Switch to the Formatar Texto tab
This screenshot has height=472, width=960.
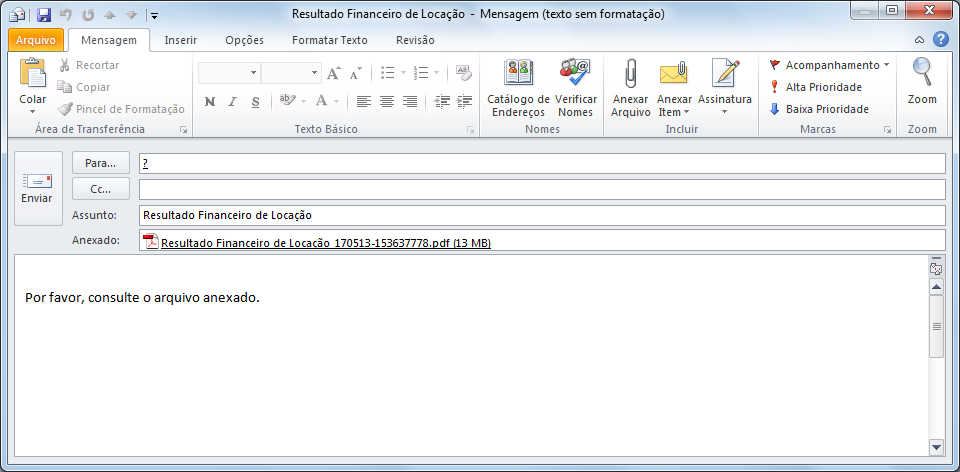click(x=330, y=40)
